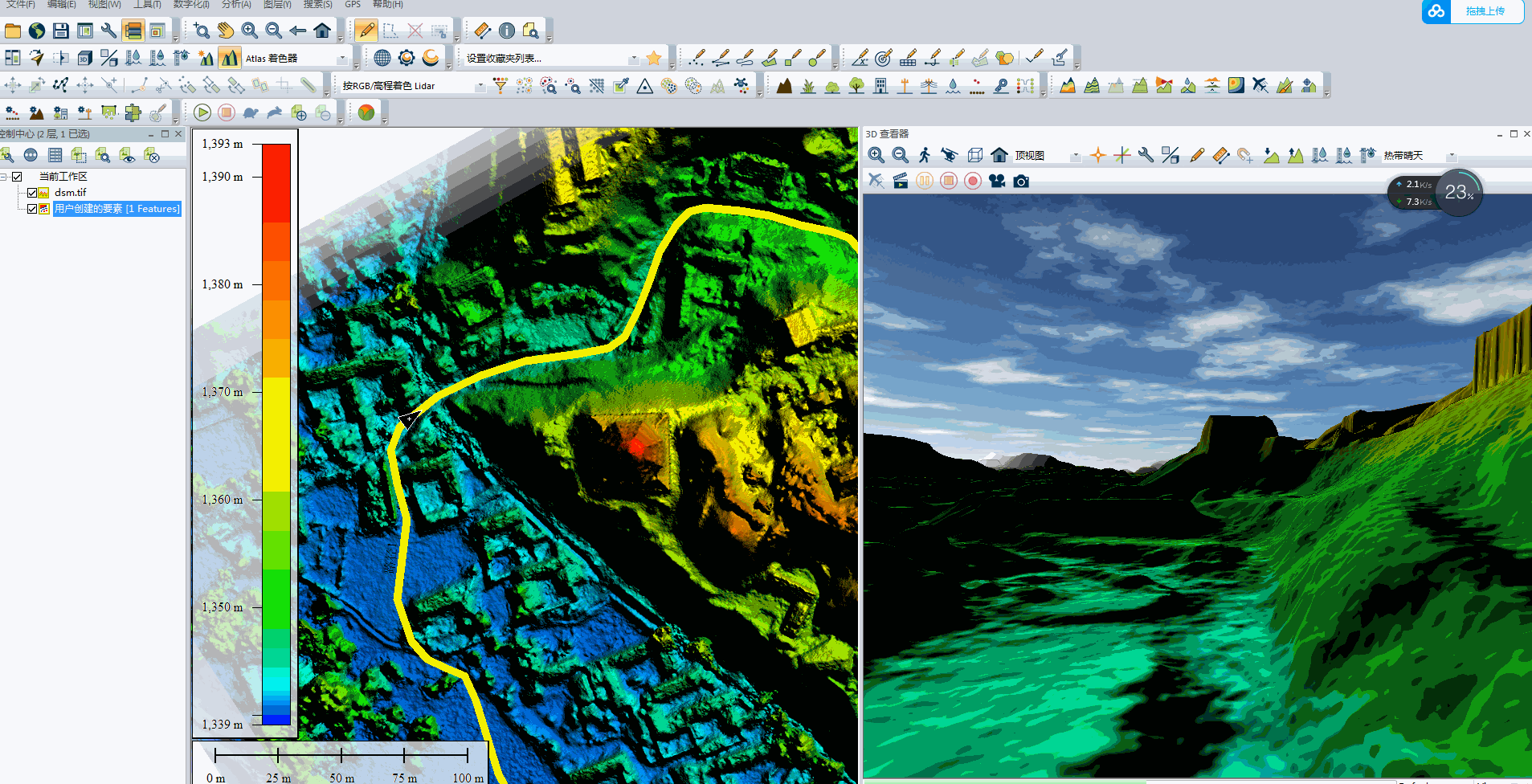Zoom in within the 3D viewer
This screenshot has height=784, width=1532.
[x=876, y=155]
